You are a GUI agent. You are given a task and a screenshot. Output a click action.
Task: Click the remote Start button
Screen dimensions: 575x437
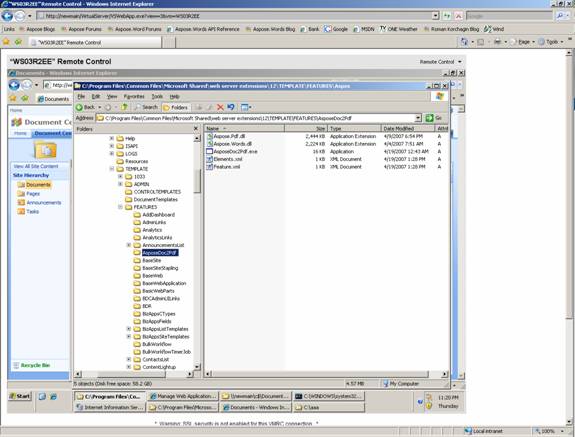20,396
